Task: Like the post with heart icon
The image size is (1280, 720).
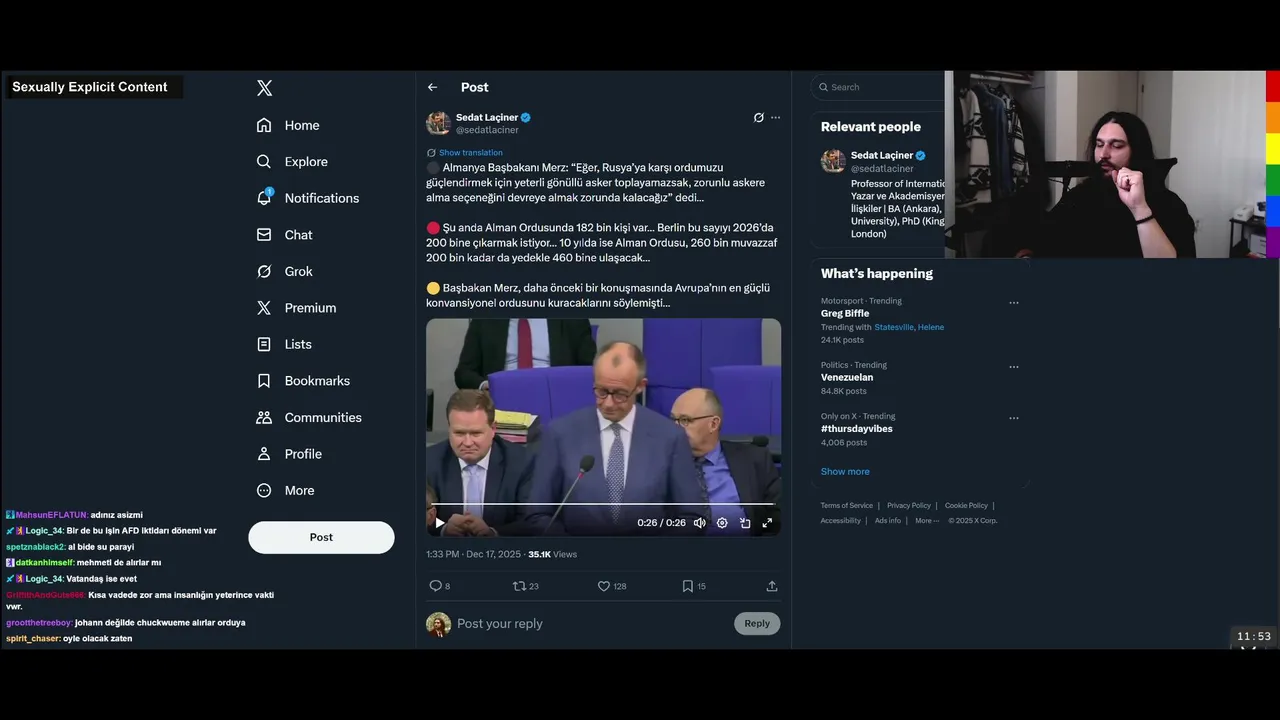Action: coord(603,586)
